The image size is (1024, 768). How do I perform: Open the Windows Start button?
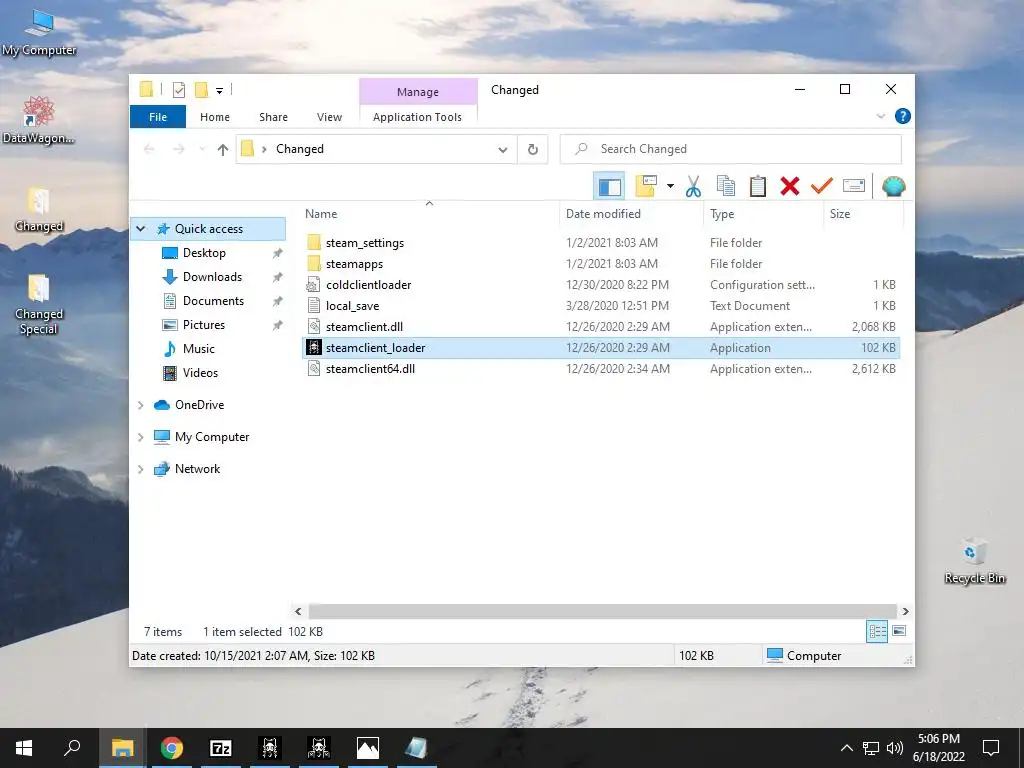point(24,748)
